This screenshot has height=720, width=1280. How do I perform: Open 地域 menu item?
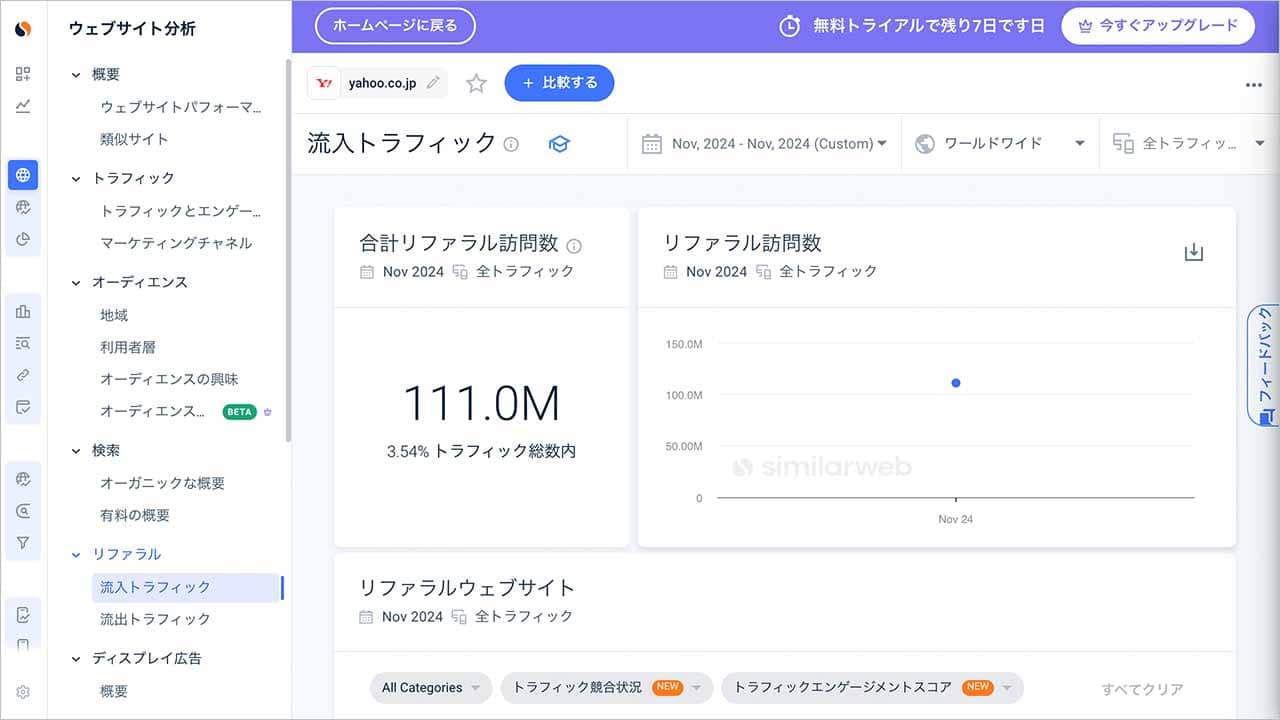tap(114, 315)
